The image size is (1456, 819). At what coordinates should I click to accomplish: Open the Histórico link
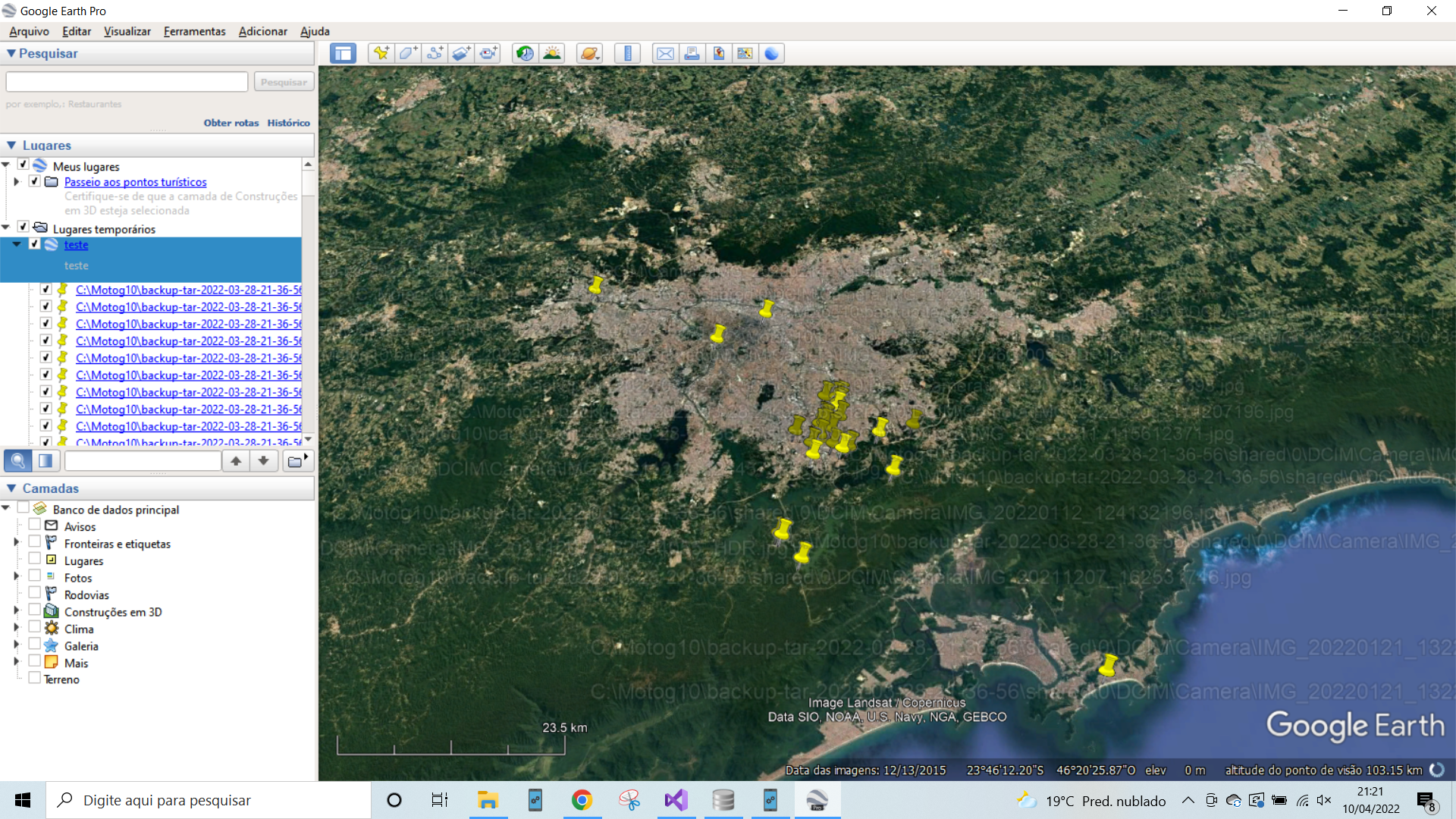(288, 123)
